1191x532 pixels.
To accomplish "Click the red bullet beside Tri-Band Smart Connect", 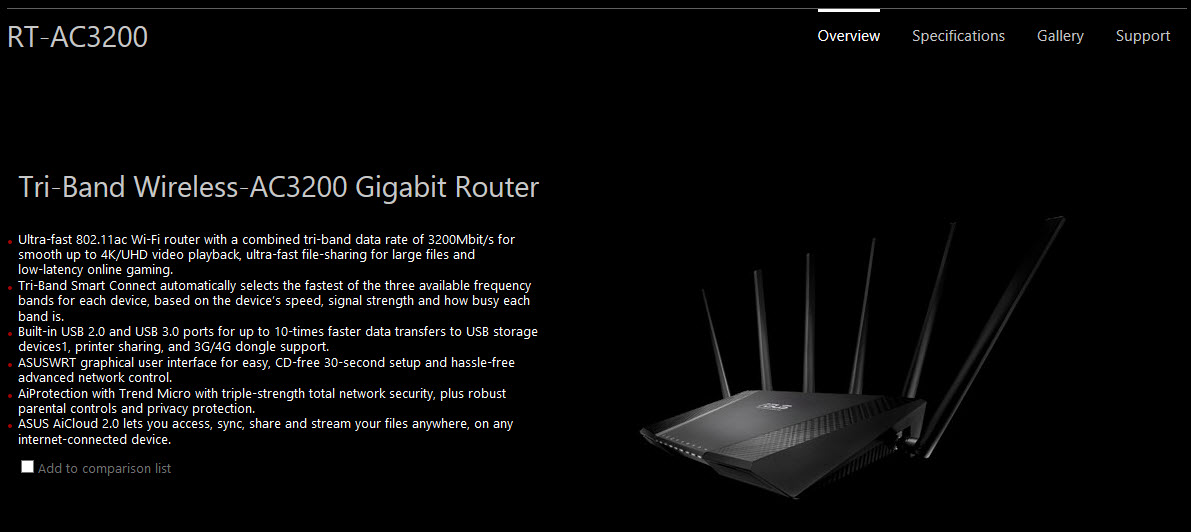I will tap(11, 288).
